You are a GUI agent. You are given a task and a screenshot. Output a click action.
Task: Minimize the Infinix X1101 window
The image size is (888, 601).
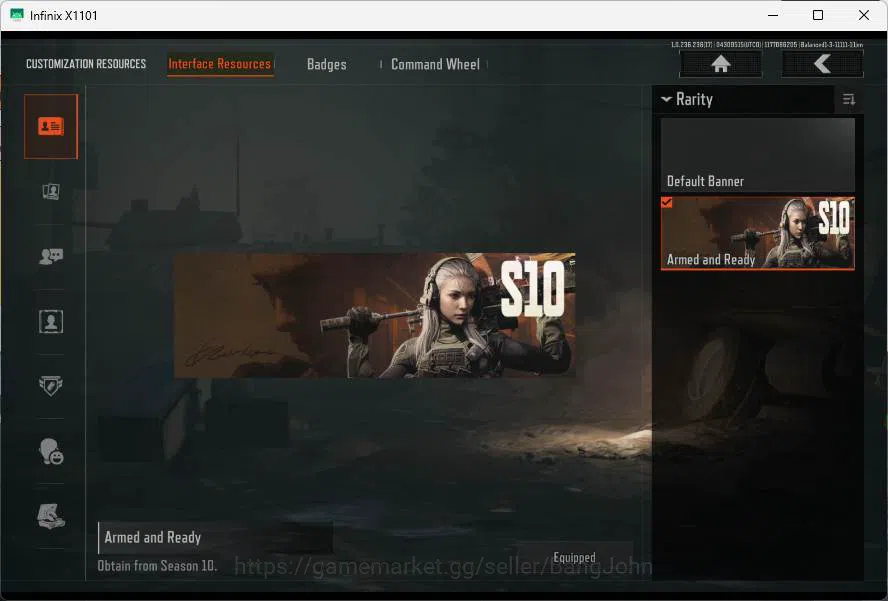[773, 15]
